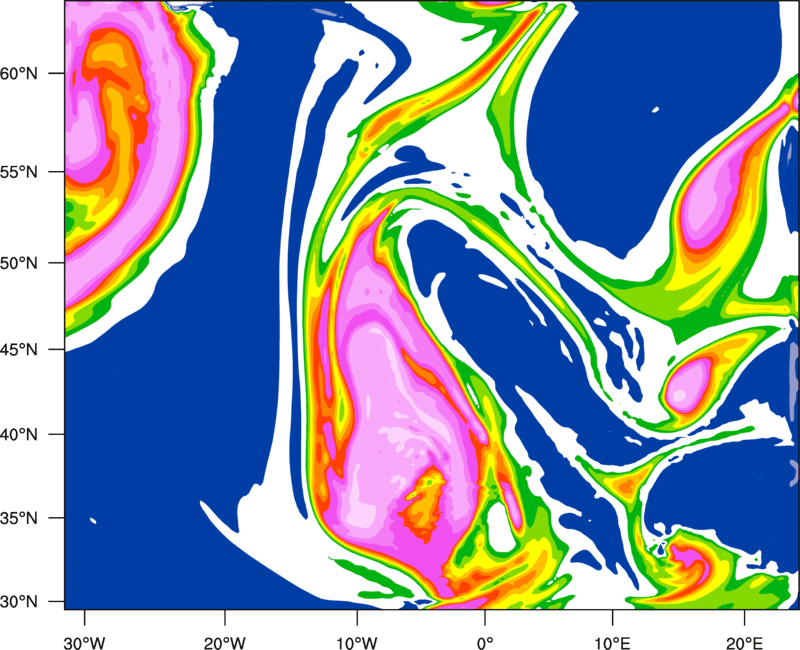Click the 20°E longitude label
Screen dimensions: 800x650
[x=744, y=642]
